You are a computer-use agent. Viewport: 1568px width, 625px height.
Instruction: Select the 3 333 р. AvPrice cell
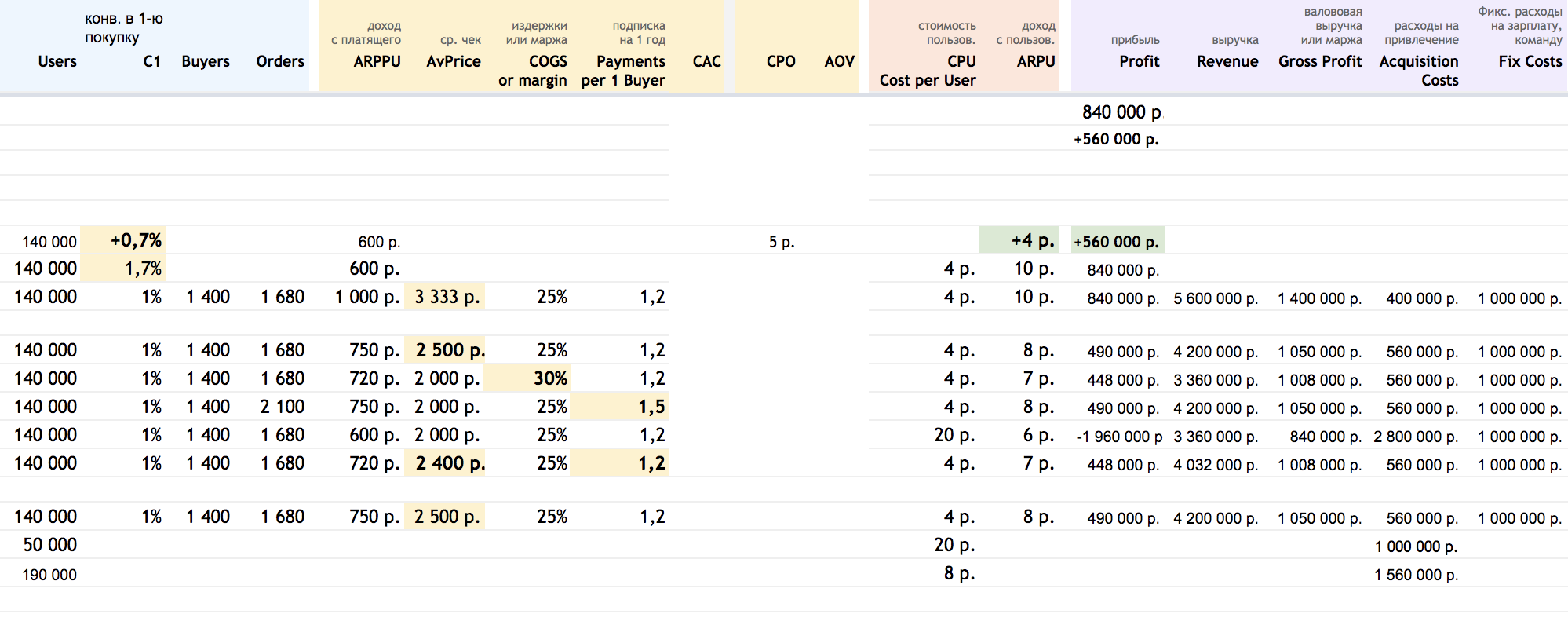point(445,297)
